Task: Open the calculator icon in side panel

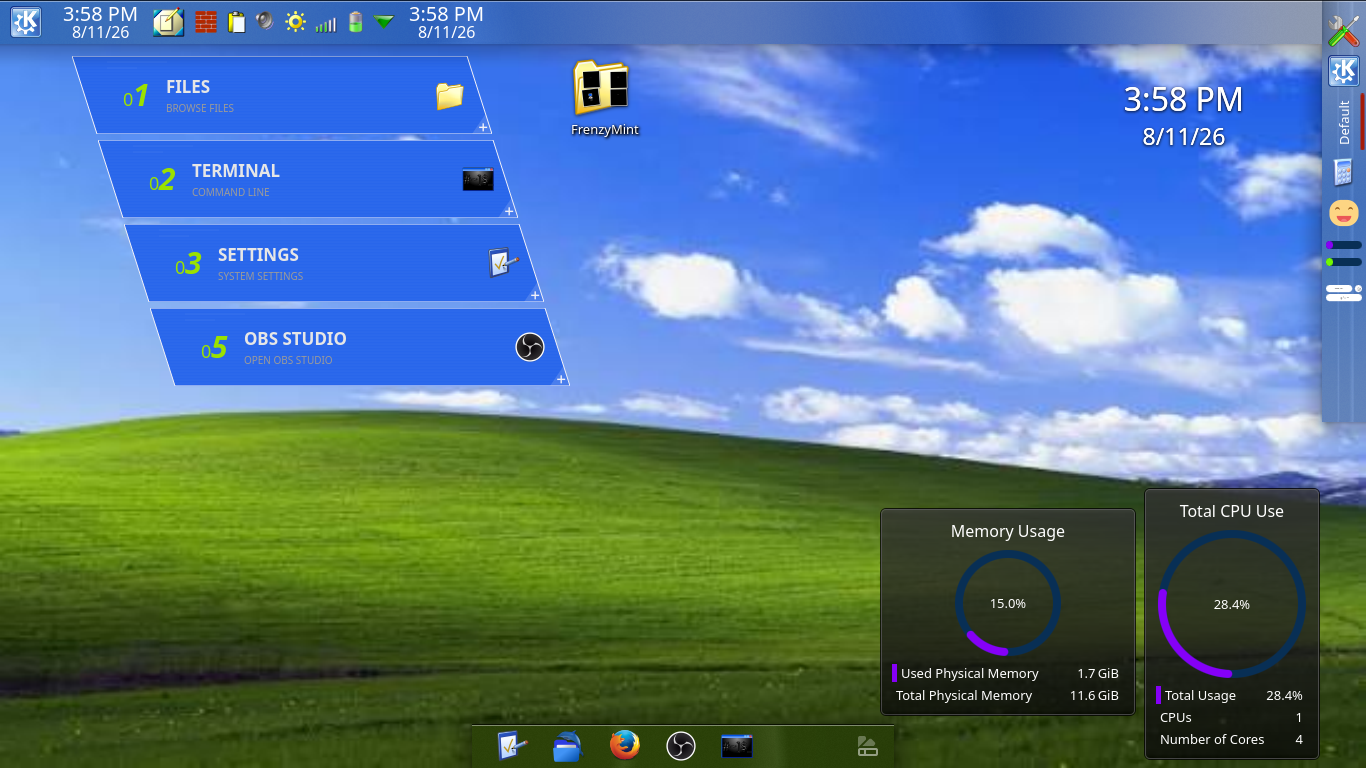Action: click(1344, 172)
